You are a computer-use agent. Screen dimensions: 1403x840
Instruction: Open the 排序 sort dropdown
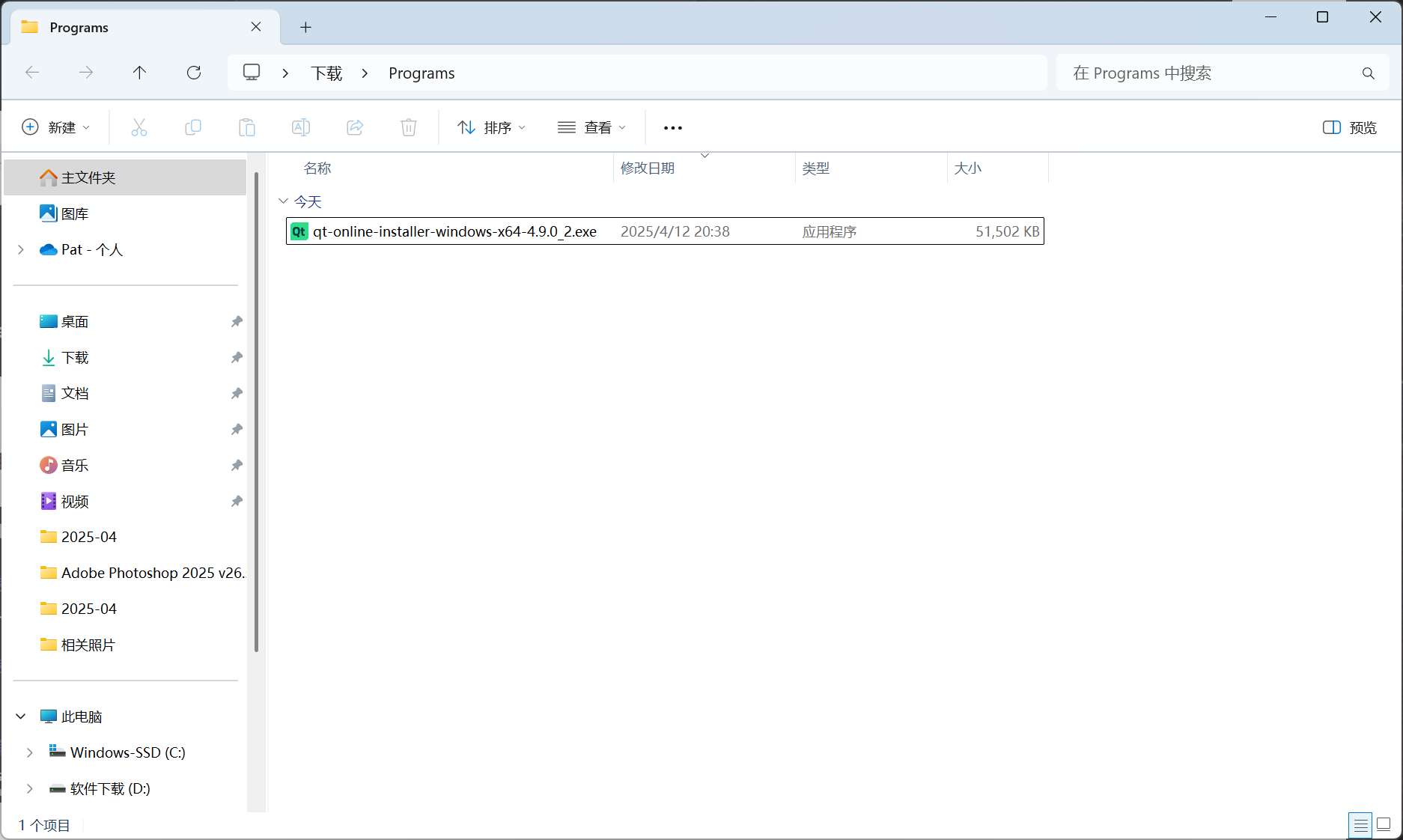coord(491,127)
